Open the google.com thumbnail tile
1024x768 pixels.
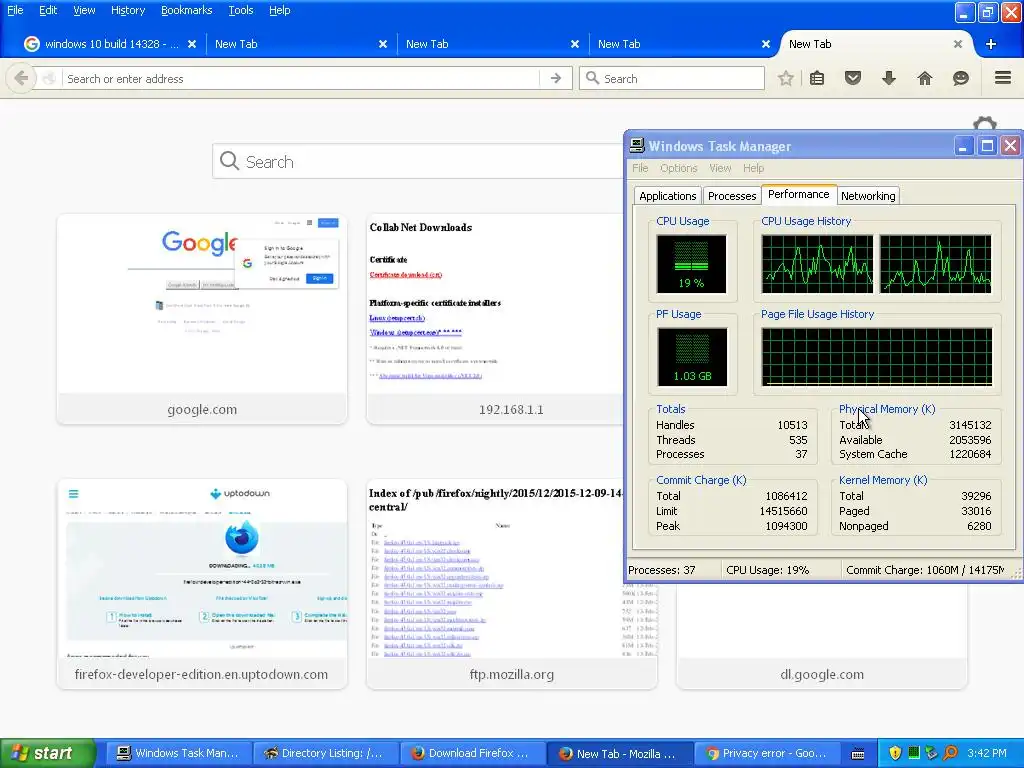(202, 319)
